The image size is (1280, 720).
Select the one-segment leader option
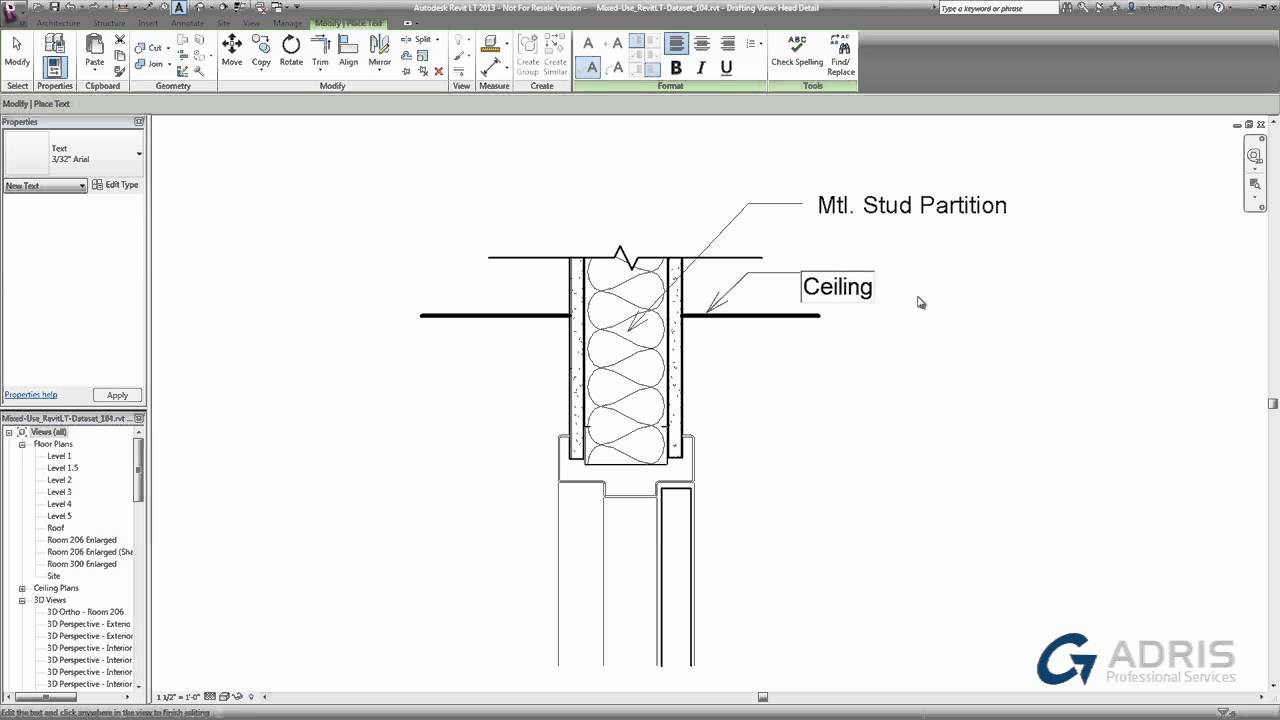click(x=614, y=43)
